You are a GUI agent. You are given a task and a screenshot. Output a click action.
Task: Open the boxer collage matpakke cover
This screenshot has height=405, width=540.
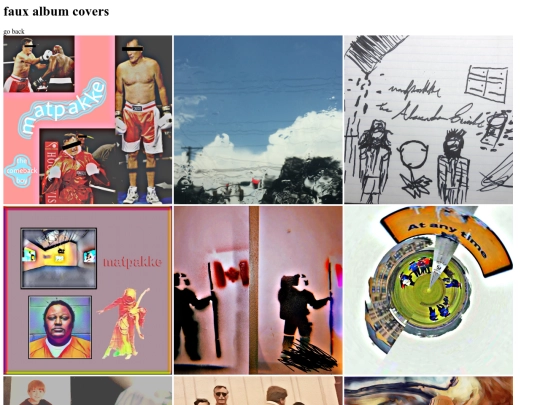[x=87, y=120]
